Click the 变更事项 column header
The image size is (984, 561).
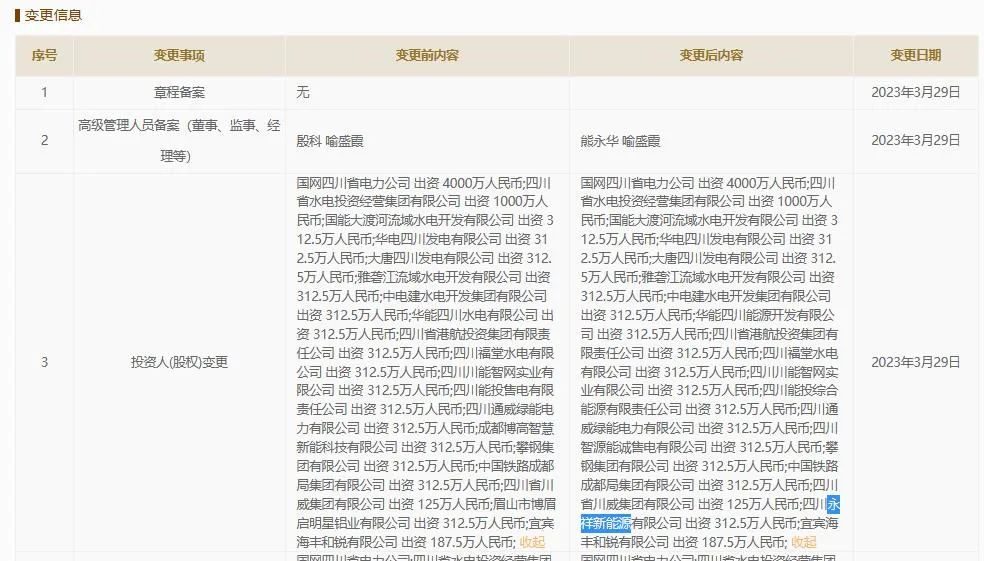pyautogui.click(x=179, y=56)
